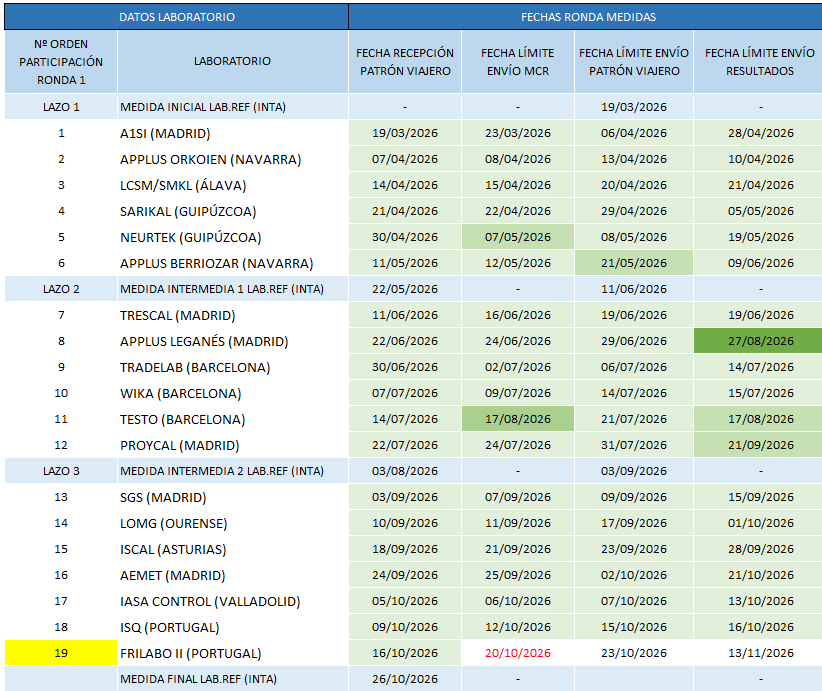This screenshot has height=691, width=822.
Task: Click the TRESCAL (MADRID) cell
Action: tap(233, 315)
